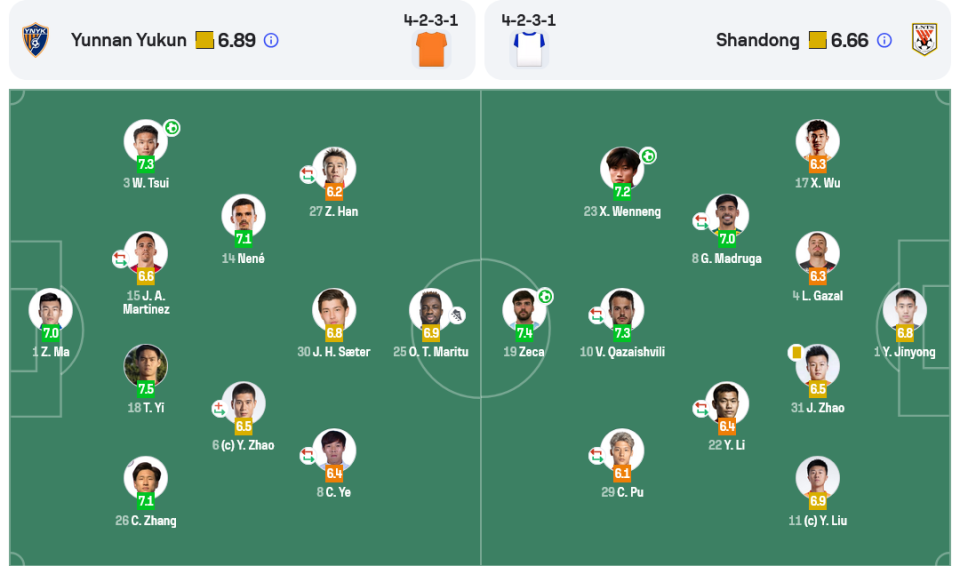Click the substitution icon next to G. Madruga
Image resolution: width=960 pixels, height=566 pixels.
[x=701, y=221]
